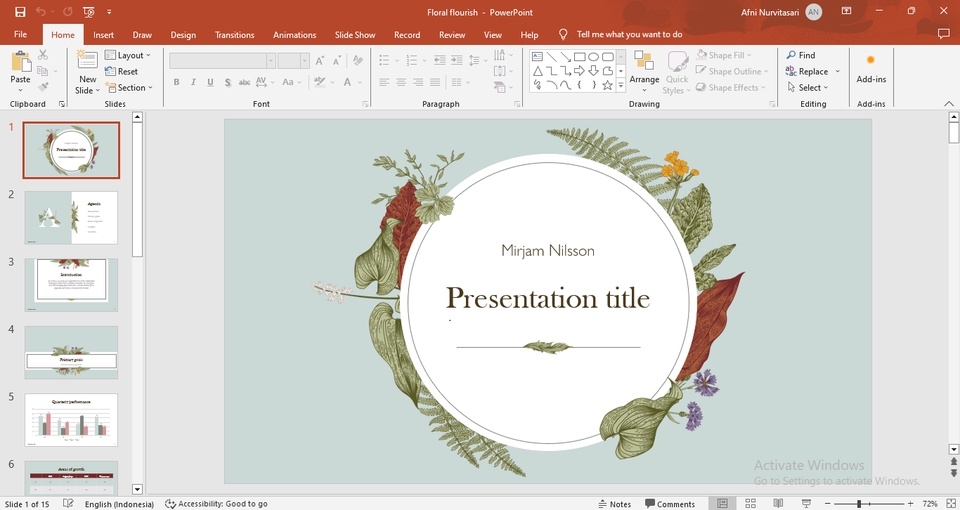The height and width of the screenshot is (510, 960).
Task: Open the File tab
Action: tap(20, 34)
